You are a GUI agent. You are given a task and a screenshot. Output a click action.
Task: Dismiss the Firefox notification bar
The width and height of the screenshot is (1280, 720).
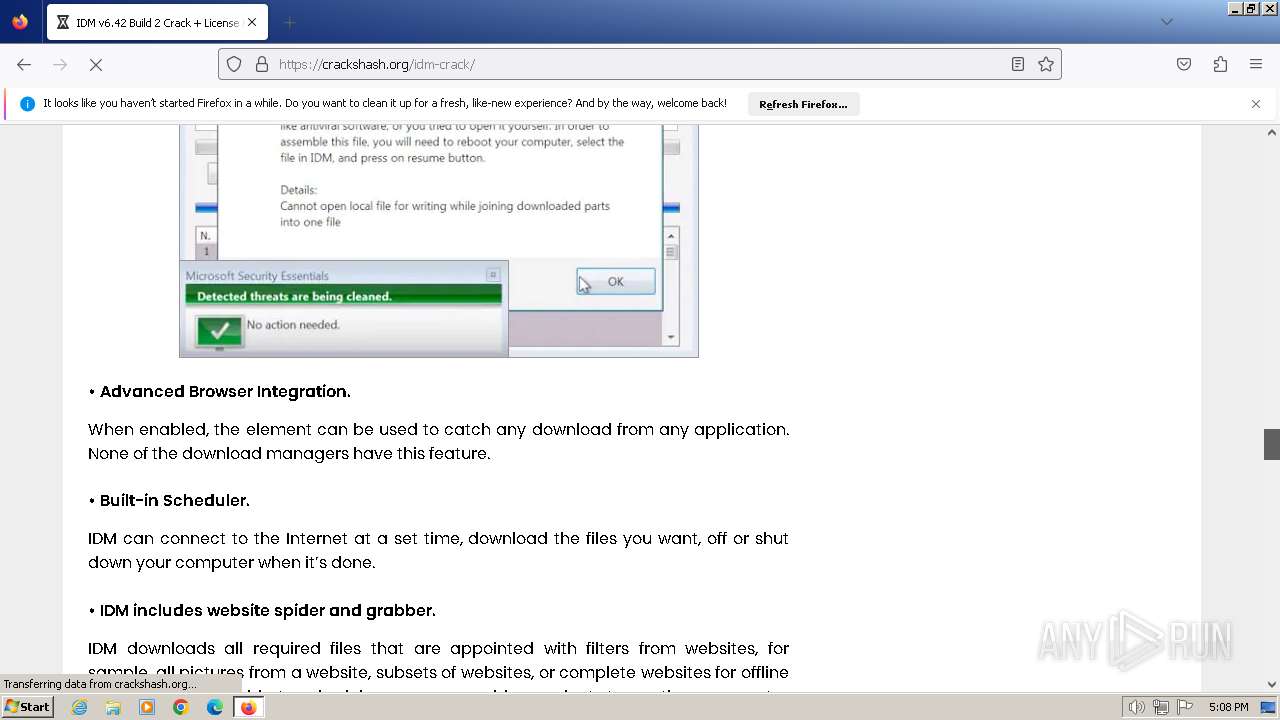[x=1256, y=104]
